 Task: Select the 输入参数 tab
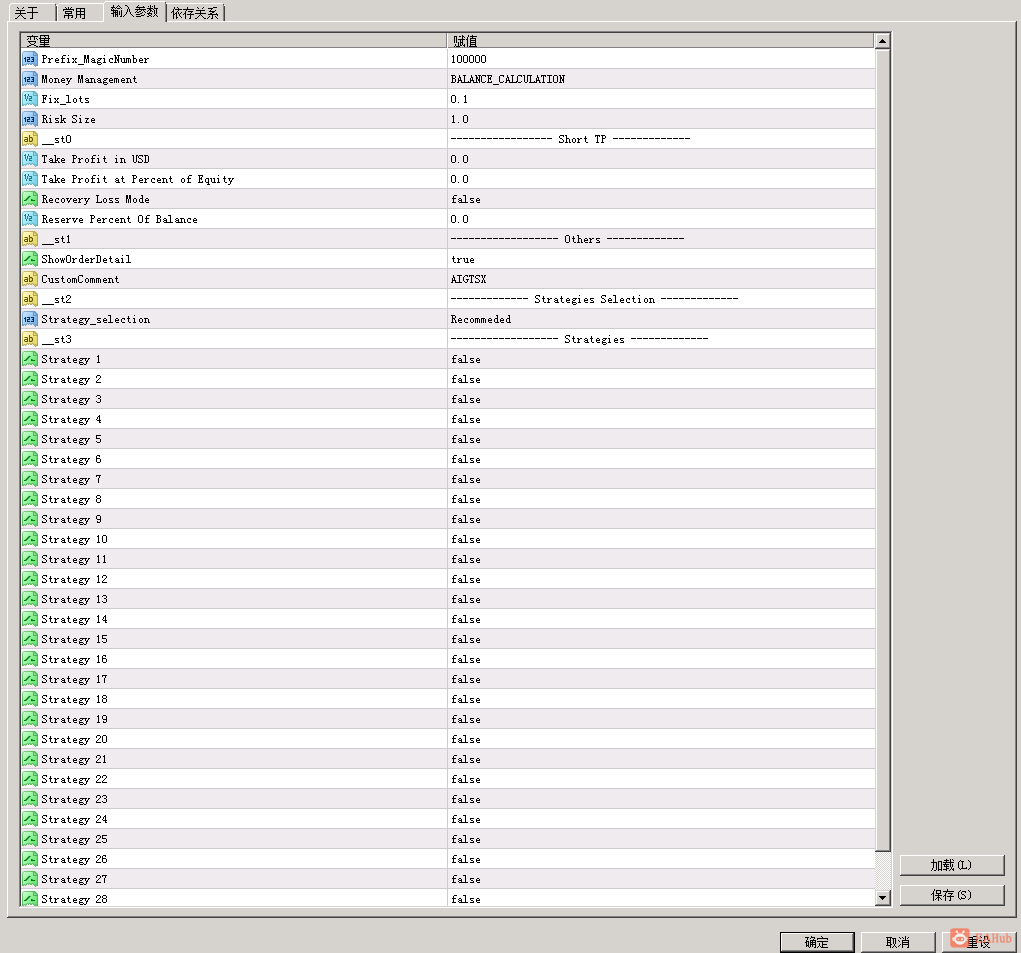tap(135, 11)
